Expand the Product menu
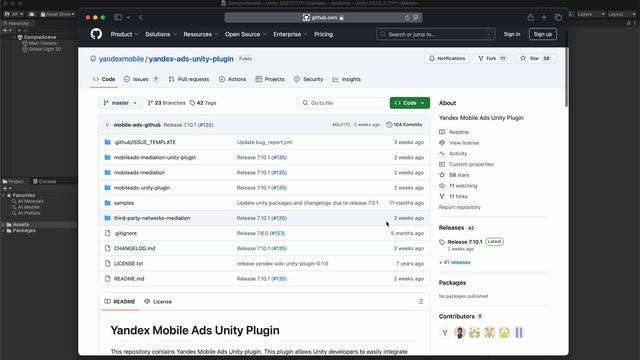 [124, 34]
